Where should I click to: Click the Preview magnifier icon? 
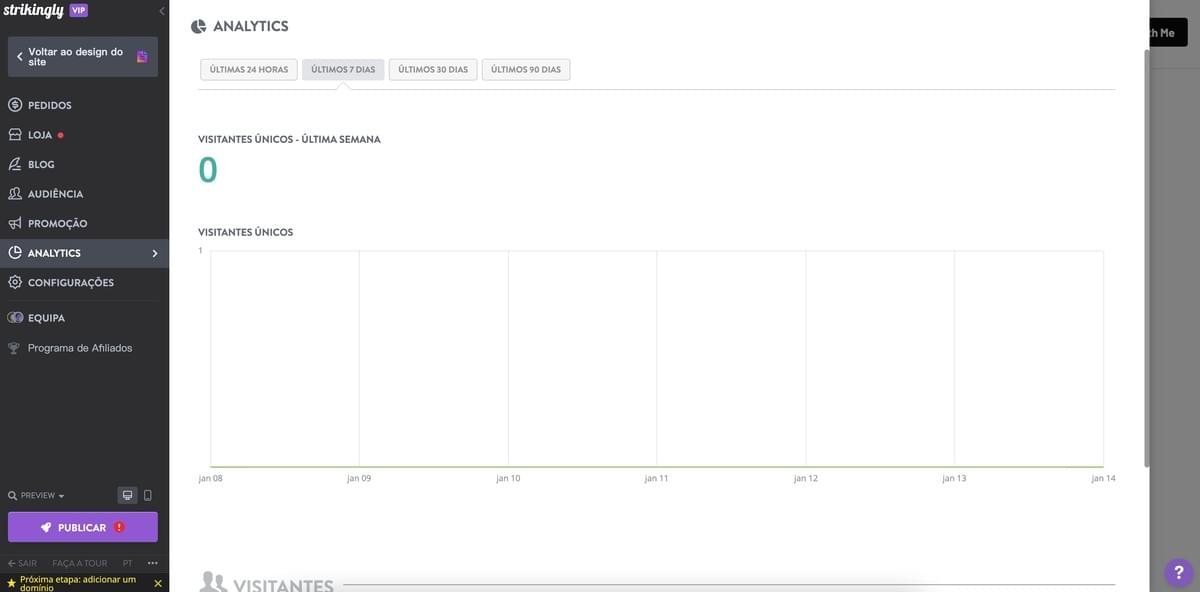(x=10, y=494)
